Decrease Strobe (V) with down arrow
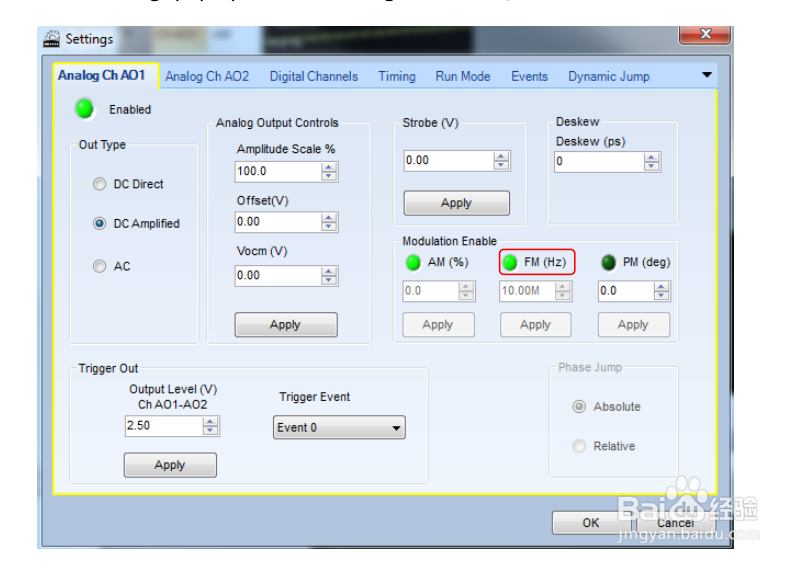This screenshot has width=805, height=562. tap(501, 165)
